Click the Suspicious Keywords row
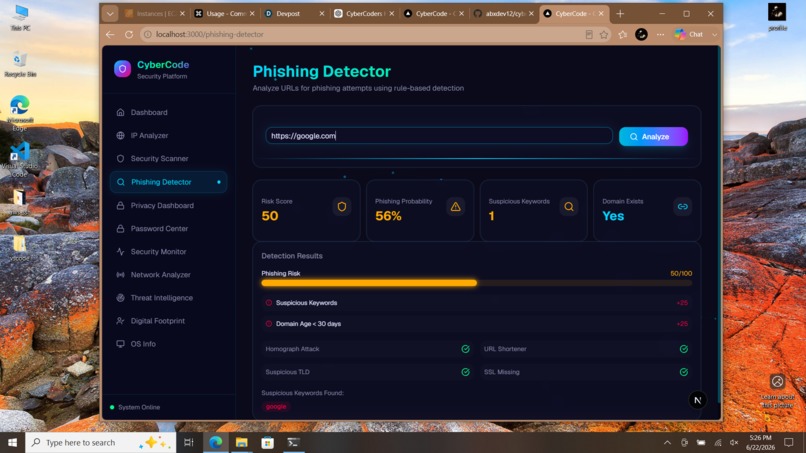This screenshot has width=806, height=453. (477, 303)
